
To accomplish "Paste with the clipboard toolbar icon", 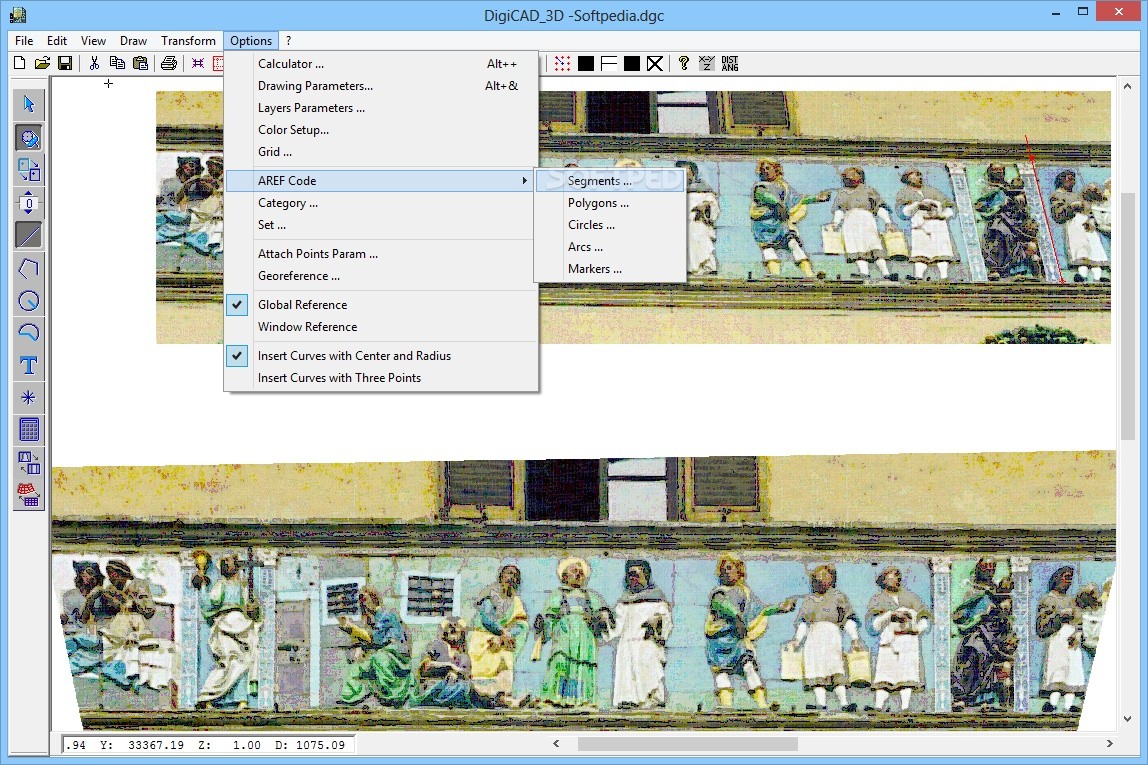I will coord(141,64).
